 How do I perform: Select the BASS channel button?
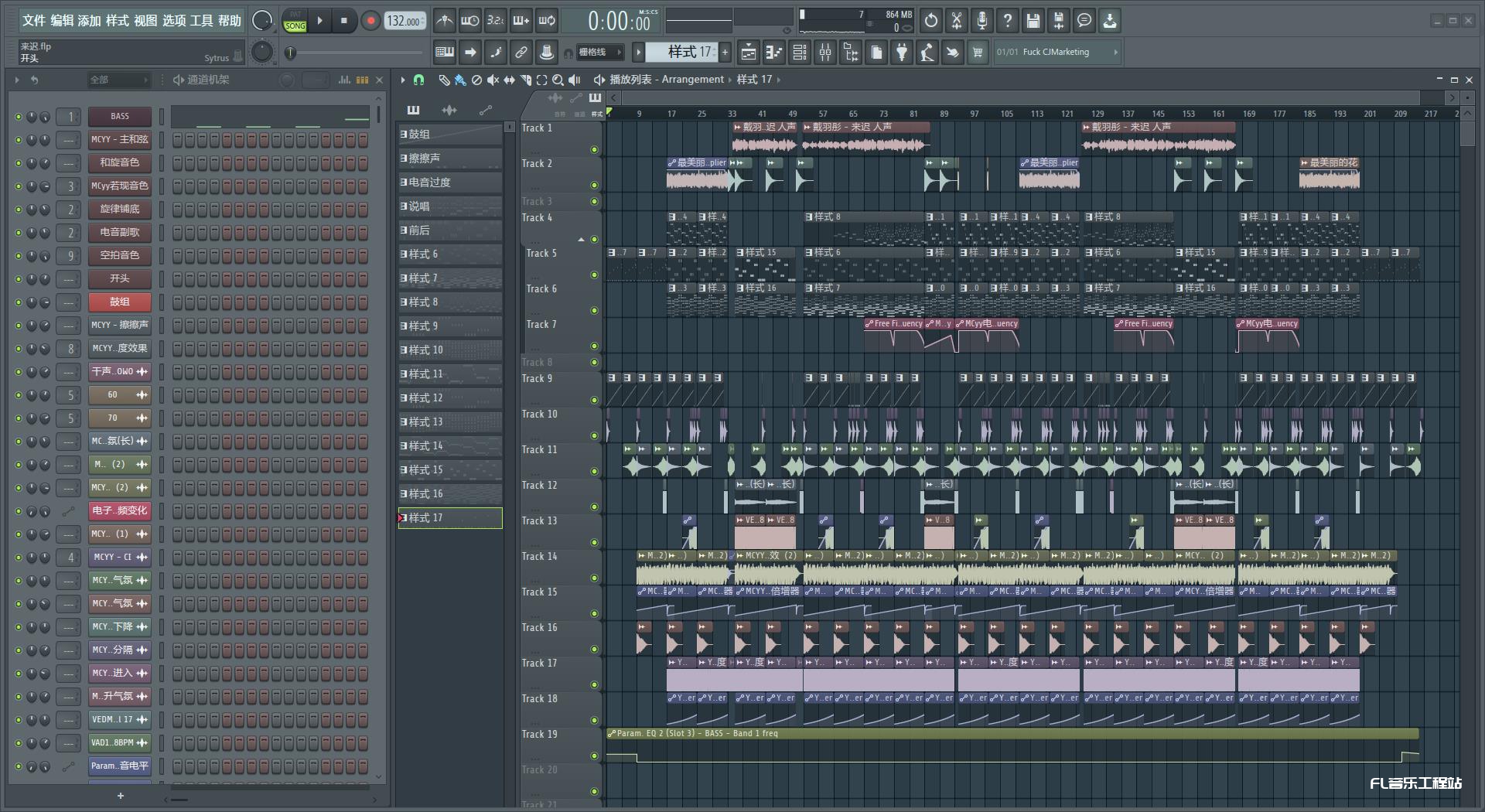tap(120, 116)
